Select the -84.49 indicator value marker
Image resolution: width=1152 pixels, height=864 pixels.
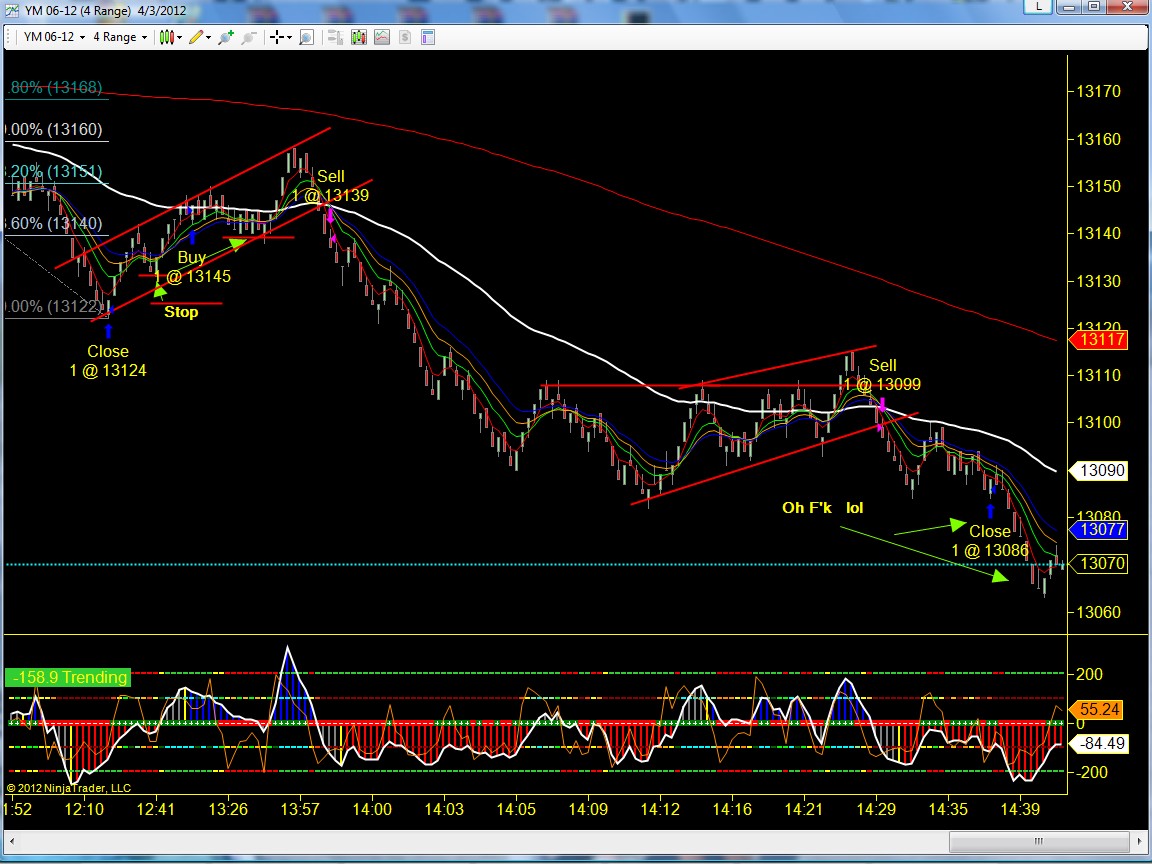click(1098, 744)
